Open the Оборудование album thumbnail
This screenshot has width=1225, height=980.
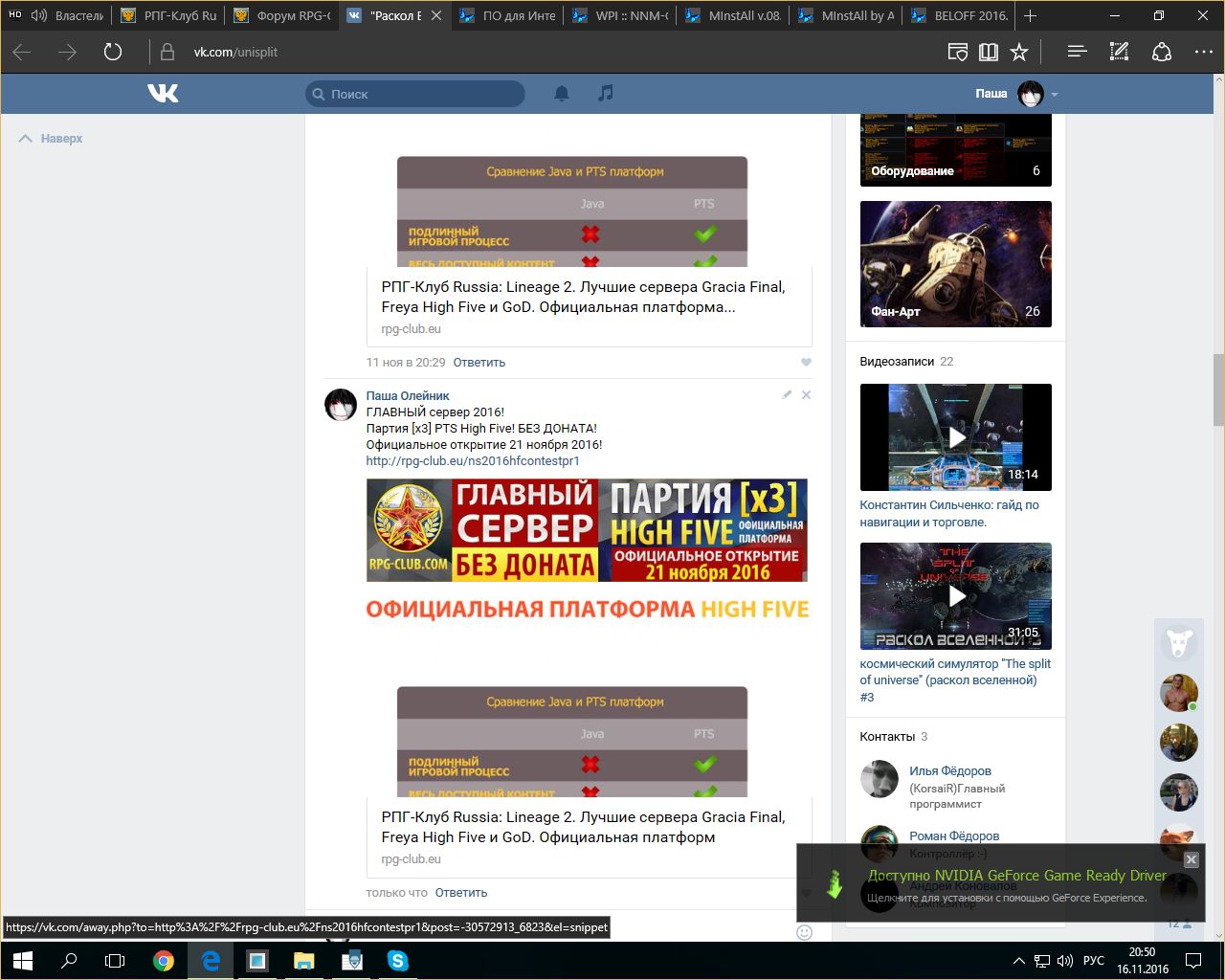pos(955,150)
